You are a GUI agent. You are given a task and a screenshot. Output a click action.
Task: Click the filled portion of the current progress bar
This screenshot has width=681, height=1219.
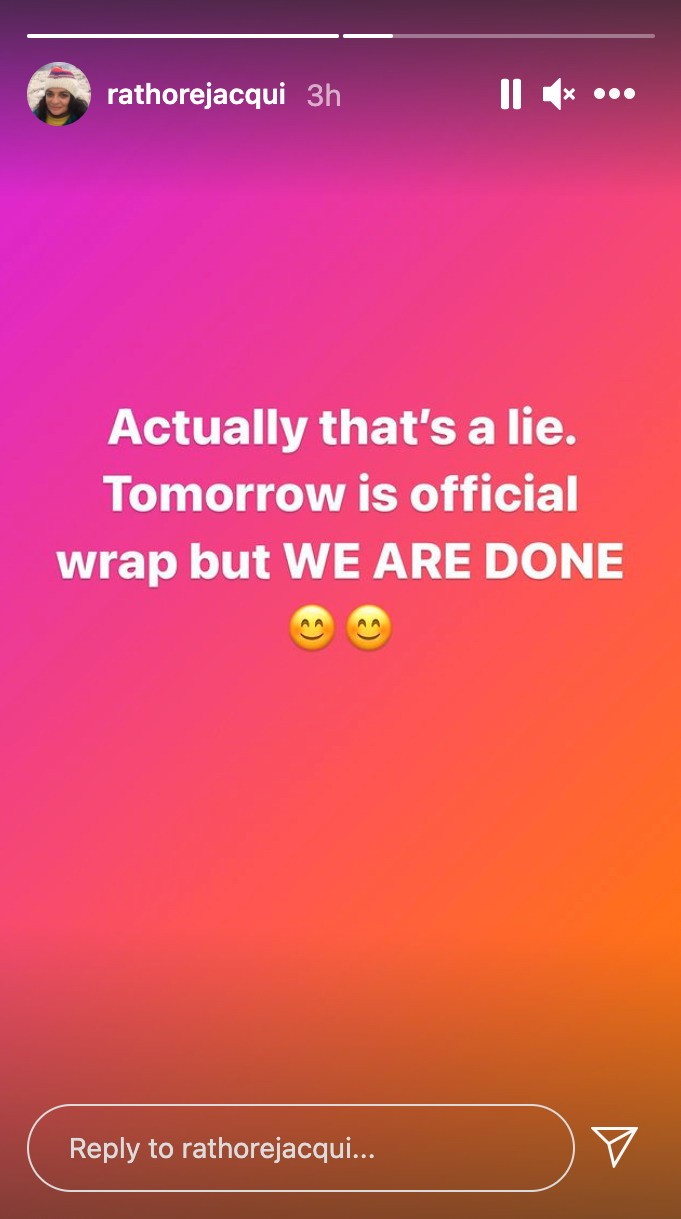[x=368, y=36]
